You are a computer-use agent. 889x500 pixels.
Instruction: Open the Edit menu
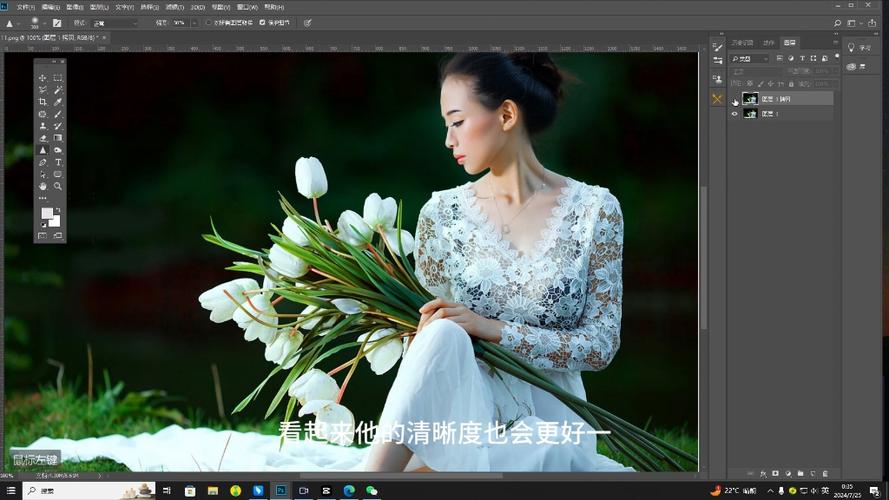coord(50,7)
